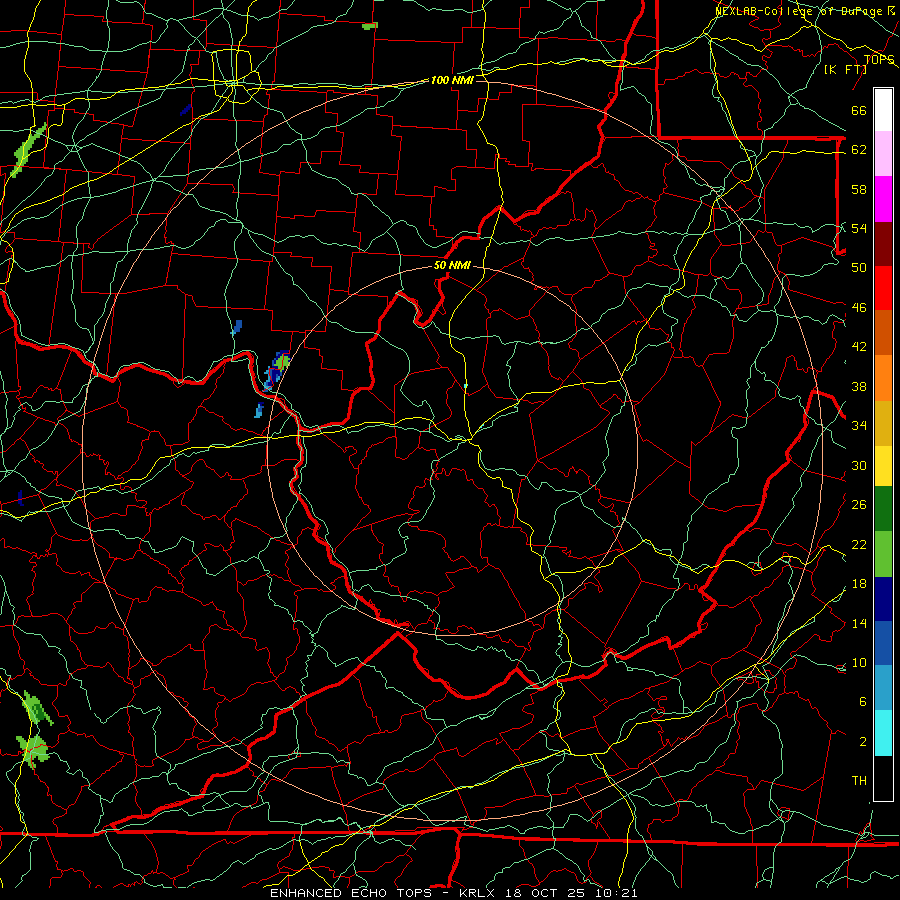Click the navy blue legend swatch
Viewport: 900px width, 900px height.
point(883,599)
